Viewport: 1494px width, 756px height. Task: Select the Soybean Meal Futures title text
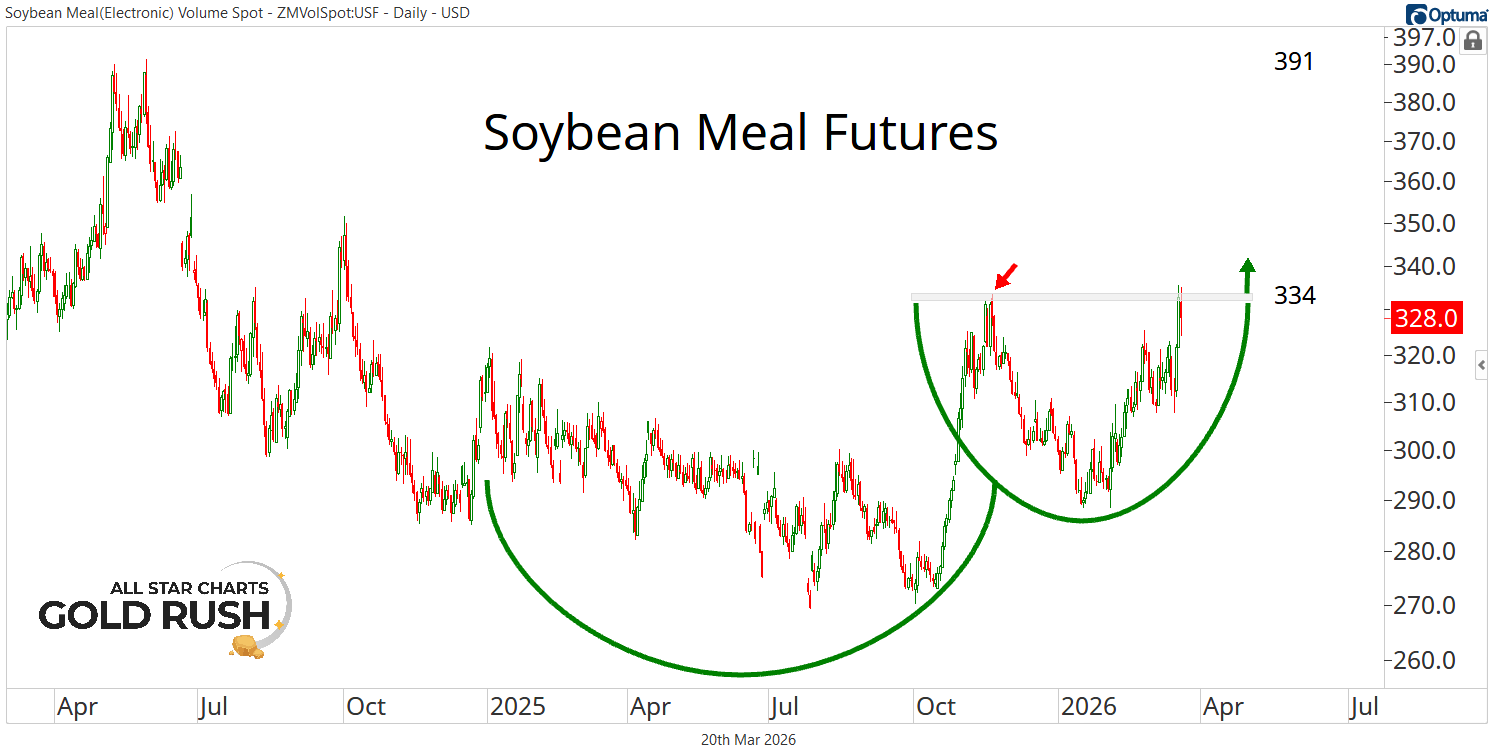(740, 133)
